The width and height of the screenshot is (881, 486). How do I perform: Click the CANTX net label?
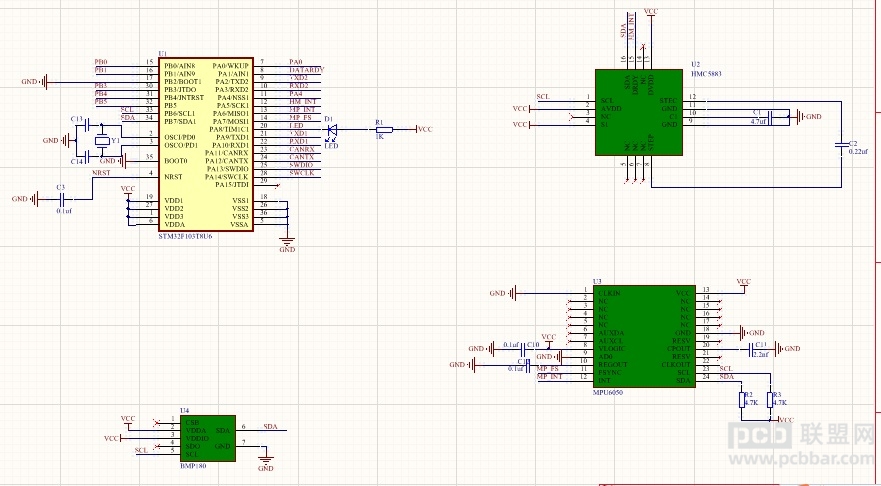302,157
